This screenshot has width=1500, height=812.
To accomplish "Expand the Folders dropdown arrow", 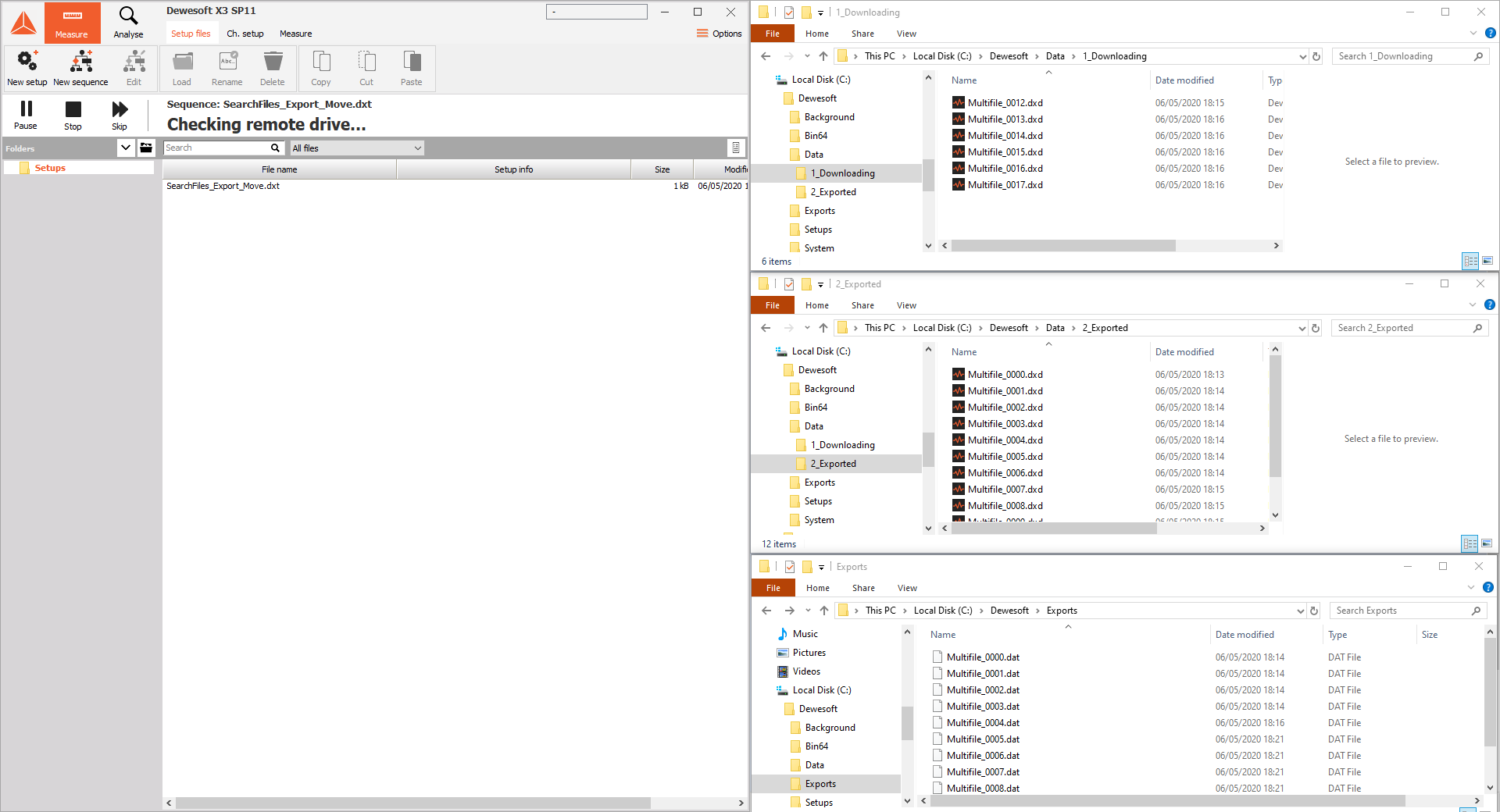I will point(125,148).
